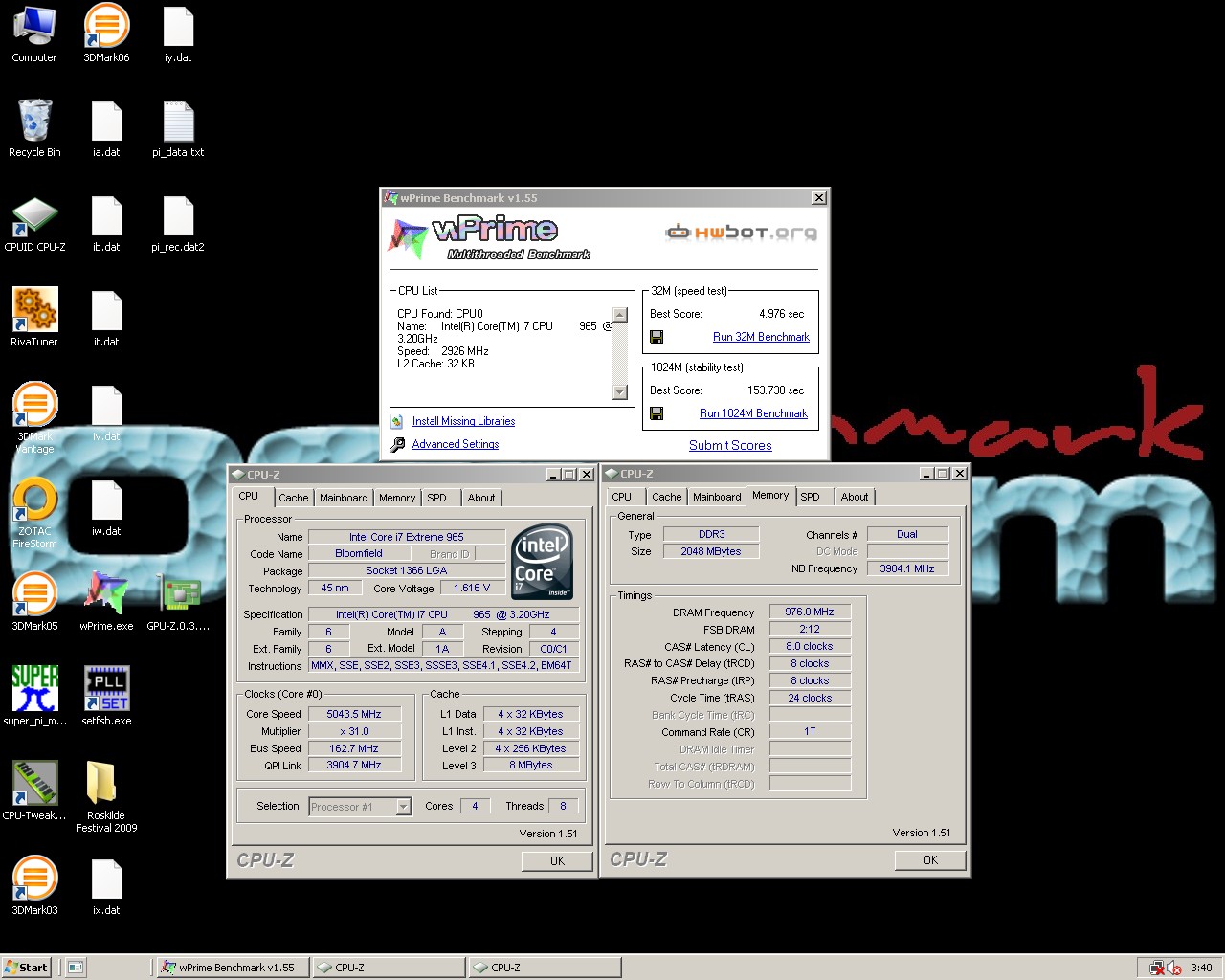Click the network tray icon
This screenshot has width=1225, height=980.
click(1158, 968)
